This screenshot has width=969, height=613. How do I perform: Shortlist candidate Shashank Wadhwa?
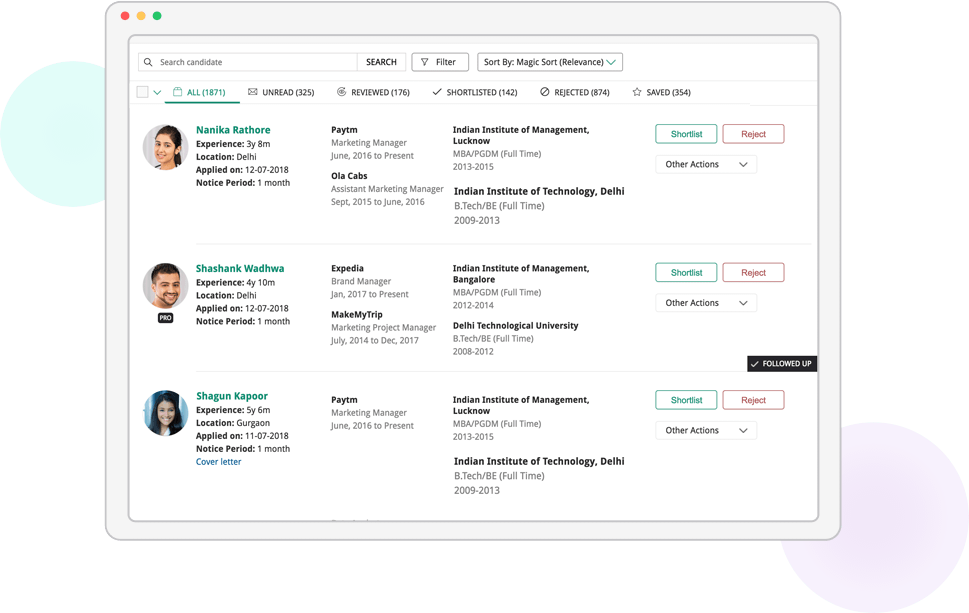point(686,272)
